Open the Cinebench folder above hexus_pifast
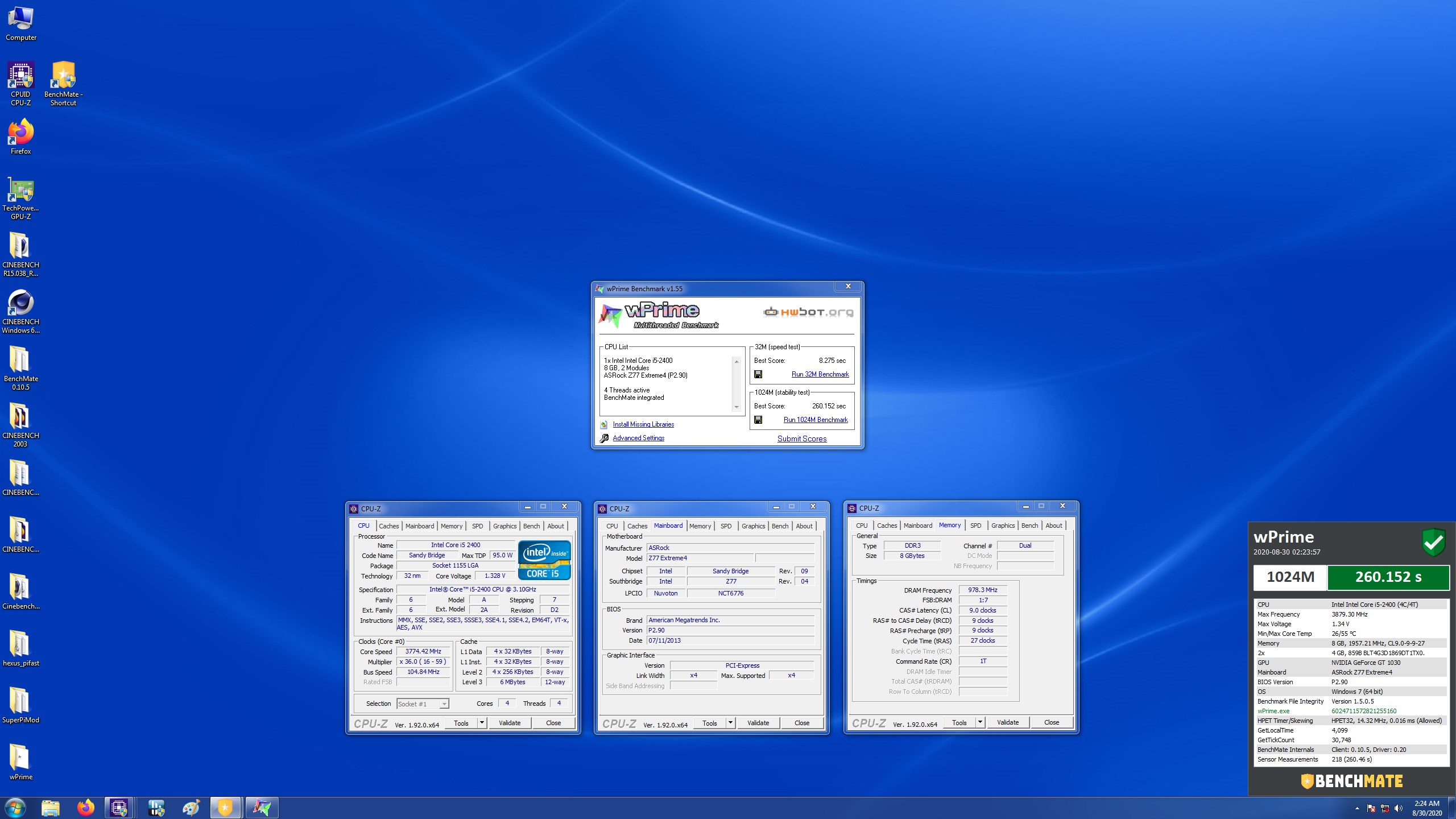Viewport: 1456px width, 819px height. click(x=21, y=592)
